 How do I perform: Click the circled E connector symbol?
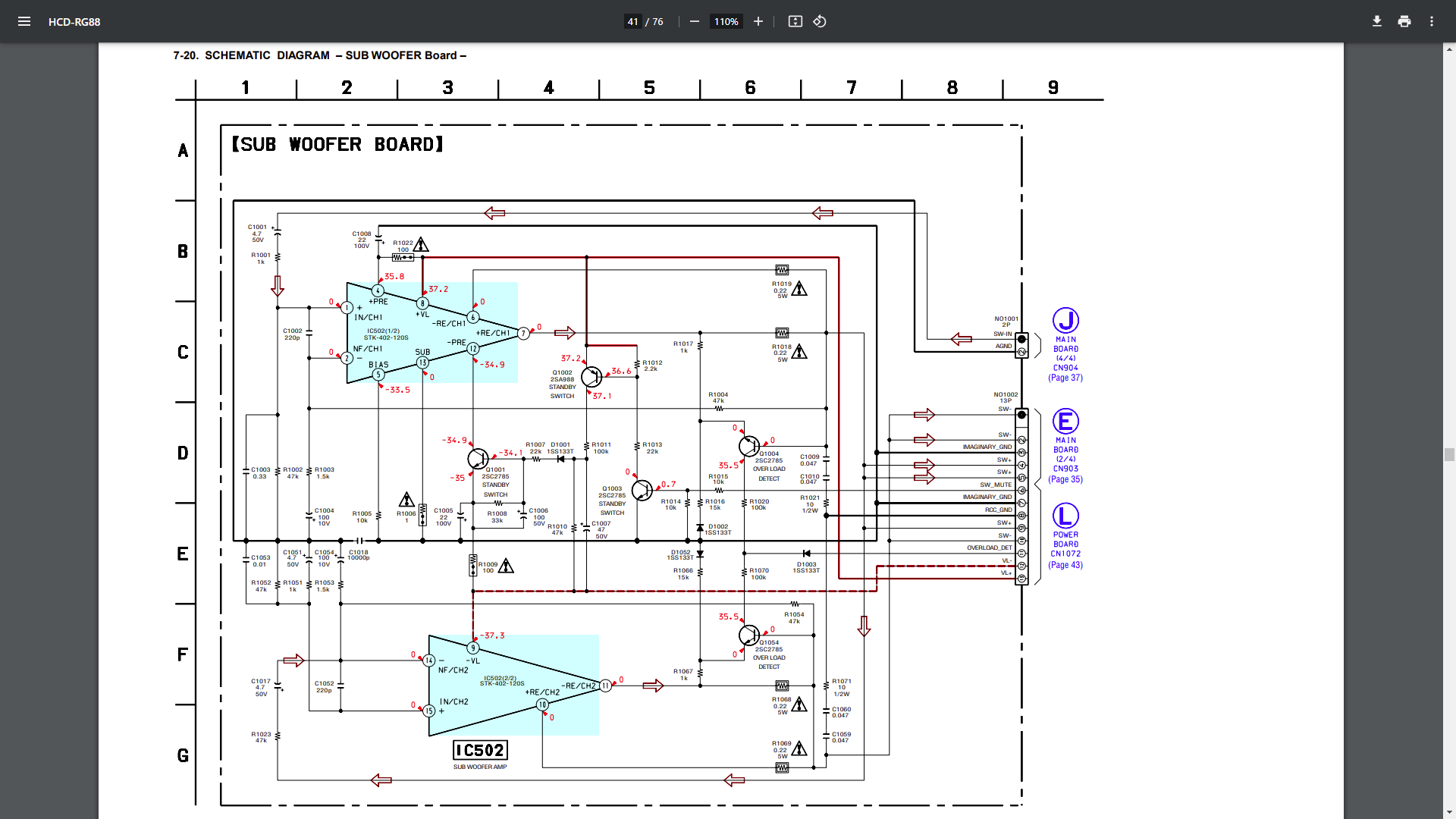1065,421
